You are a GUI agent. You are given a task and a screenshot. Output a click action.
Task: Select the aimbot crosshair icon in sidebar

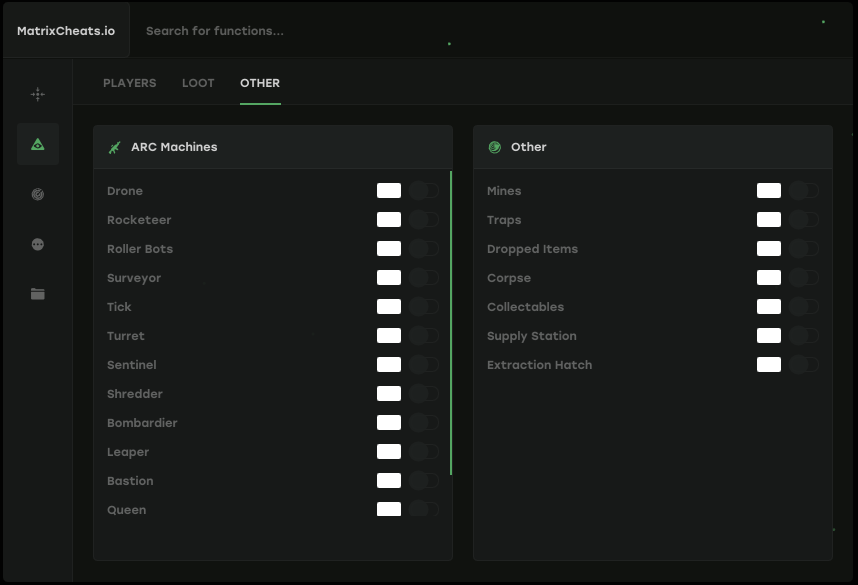tap(37, 94)
